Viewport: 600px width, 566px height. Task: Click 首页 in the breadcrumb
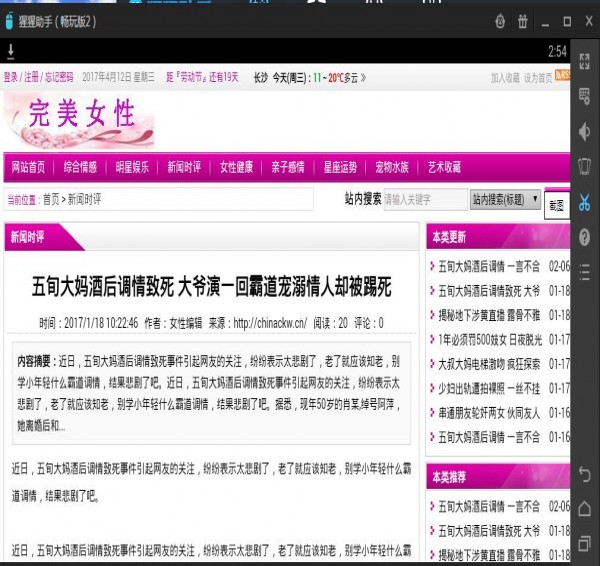[x=51, y=199]
